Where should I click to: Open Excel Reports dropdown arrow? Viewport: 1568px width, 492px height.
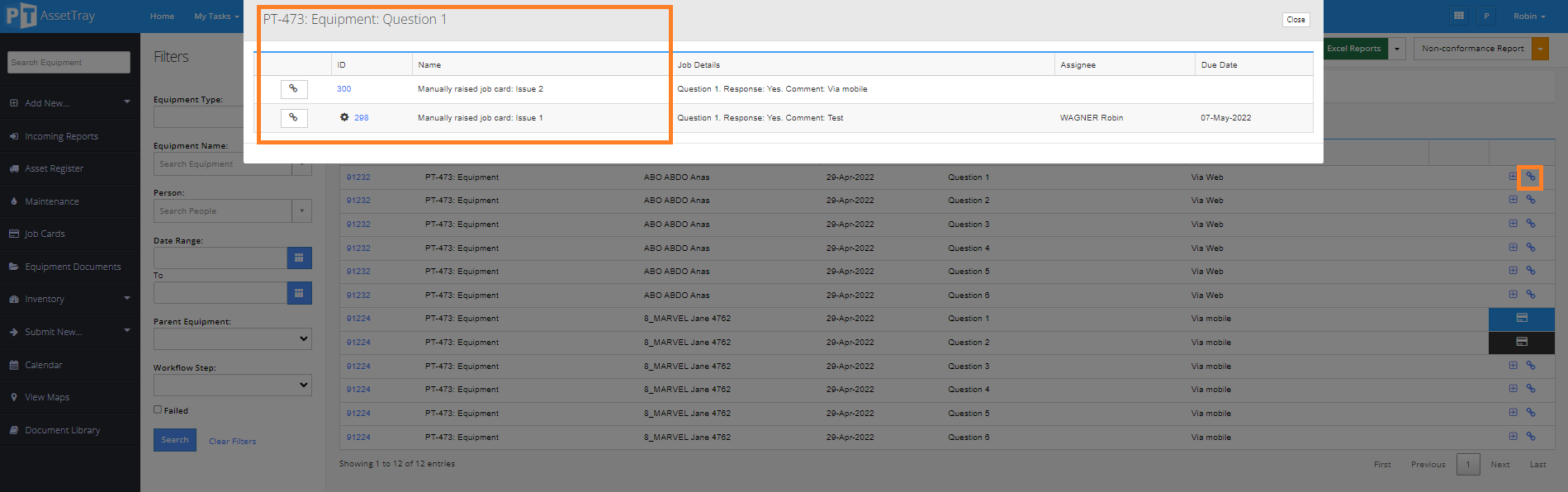point(1397,49)
